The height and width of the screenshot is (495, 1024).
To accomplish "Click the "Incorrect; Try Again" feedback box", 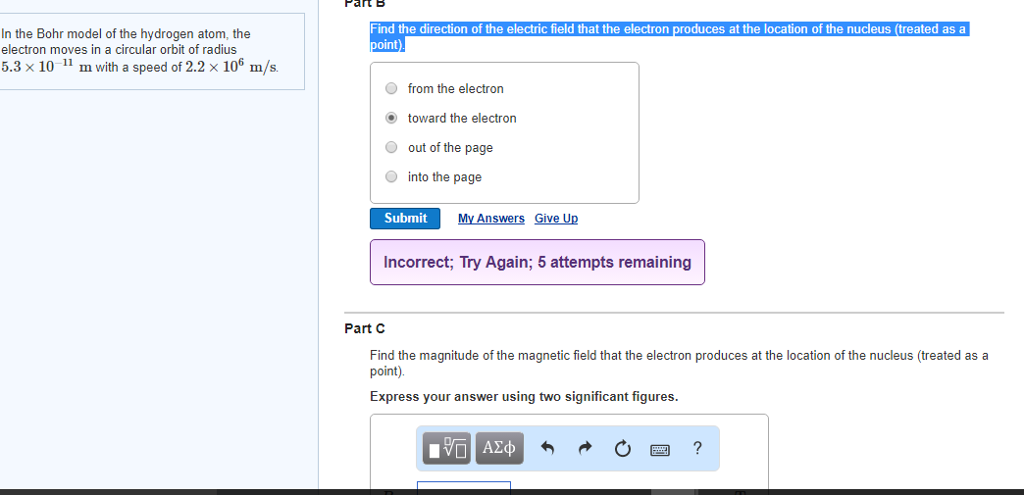I will [x=537, y=262].
